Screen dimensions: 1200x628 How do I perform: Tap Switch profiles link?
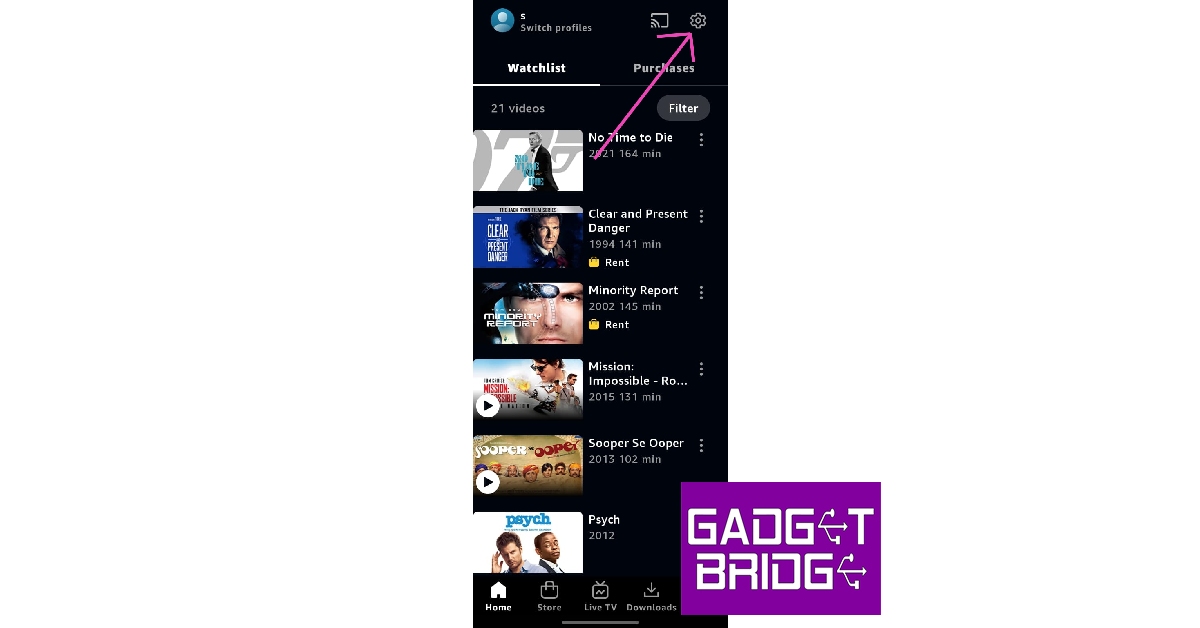point(556,28)
